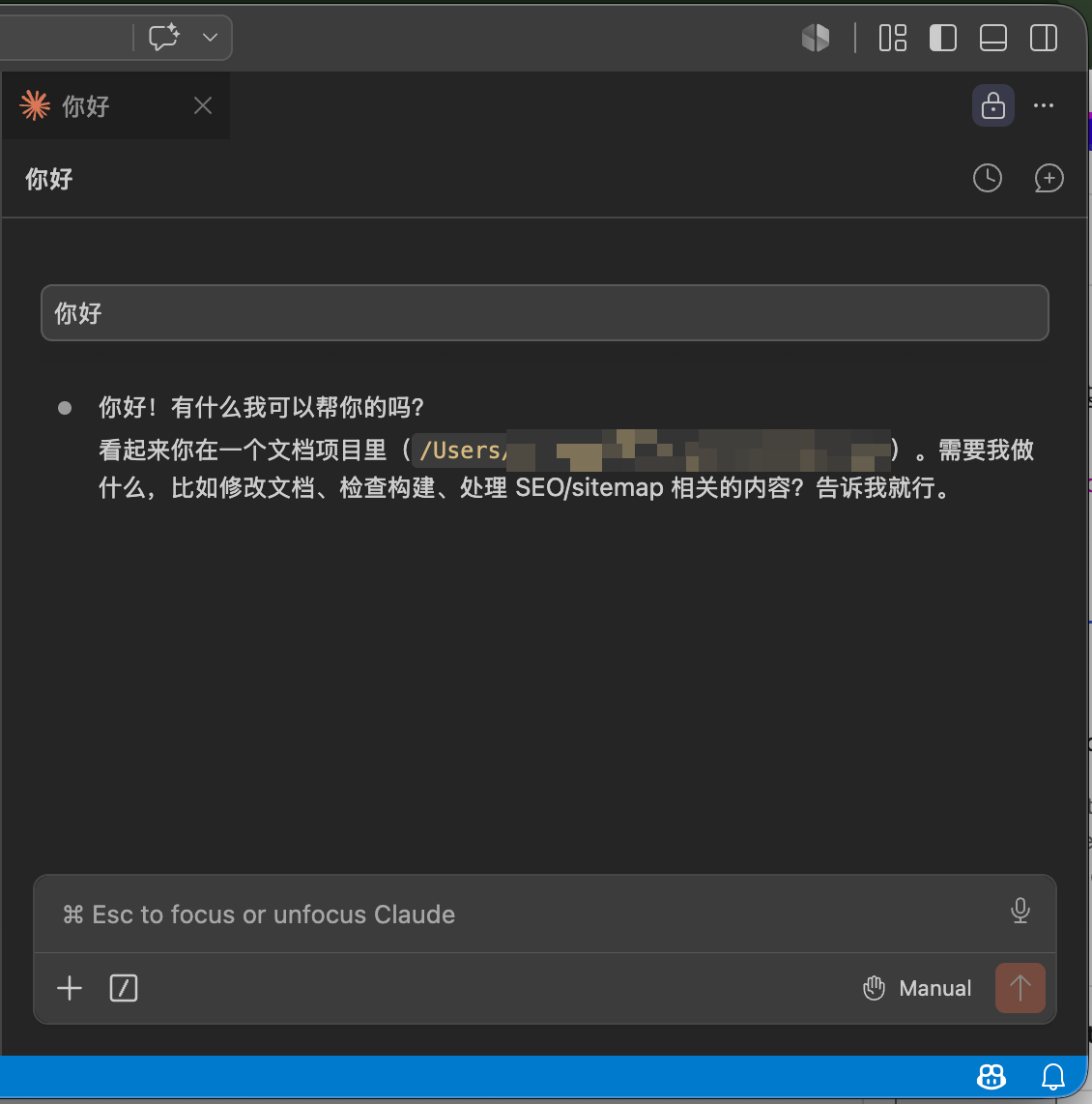
Task: Toggle the bottom panel layout button
Action: pos(992,38)
